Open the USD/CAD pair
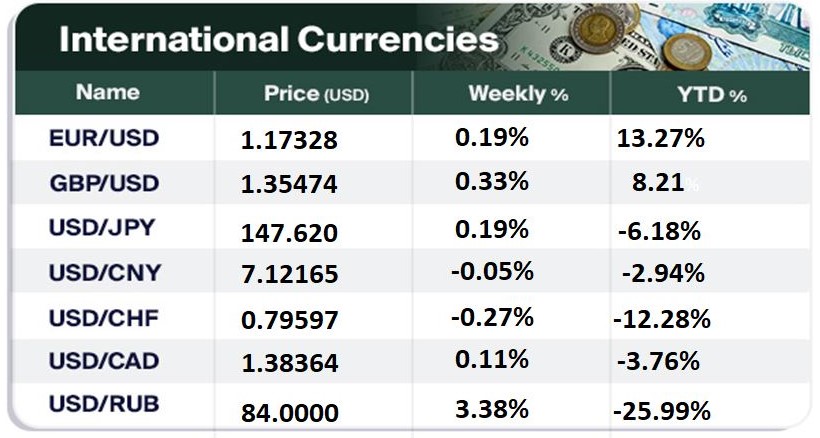The width and height of the screenshot is (820, 438). point(103,360)
